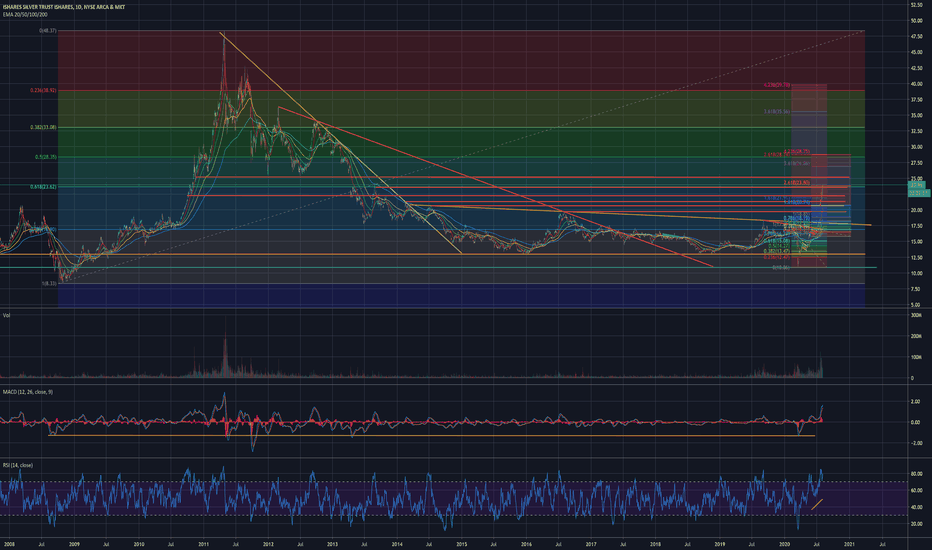
Task: Click the iShares Silver Trust chart title
Action: tap(62, 7)
